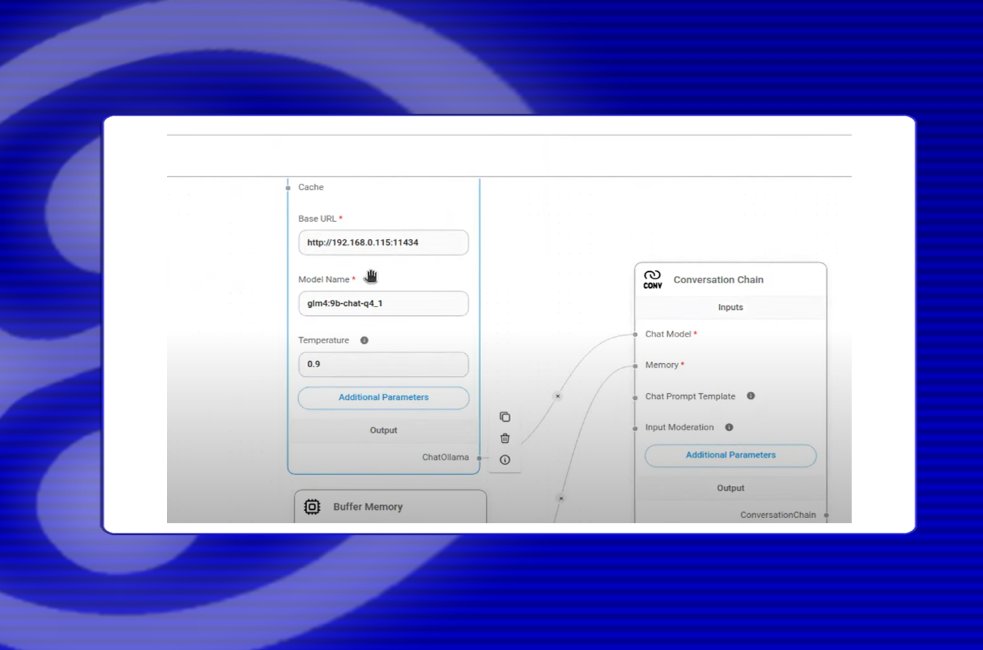Click the Chat Model input anchor
Image resolution: width=983 pixels, height=650 pixels.
pos(636,335)
